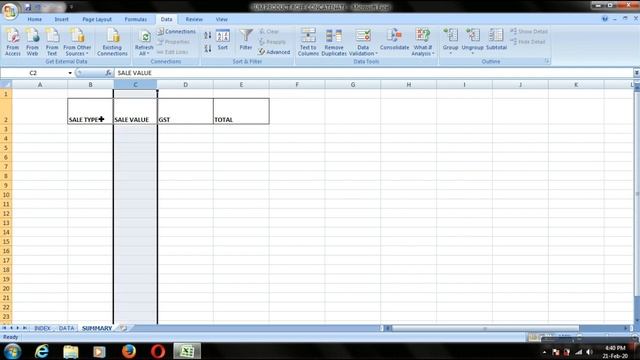Image resolution: width=640 pixels, height=360 pixels.
Task: Open the Outline dialog launcher
Action: pyautogui.click(x=547, y=61)
